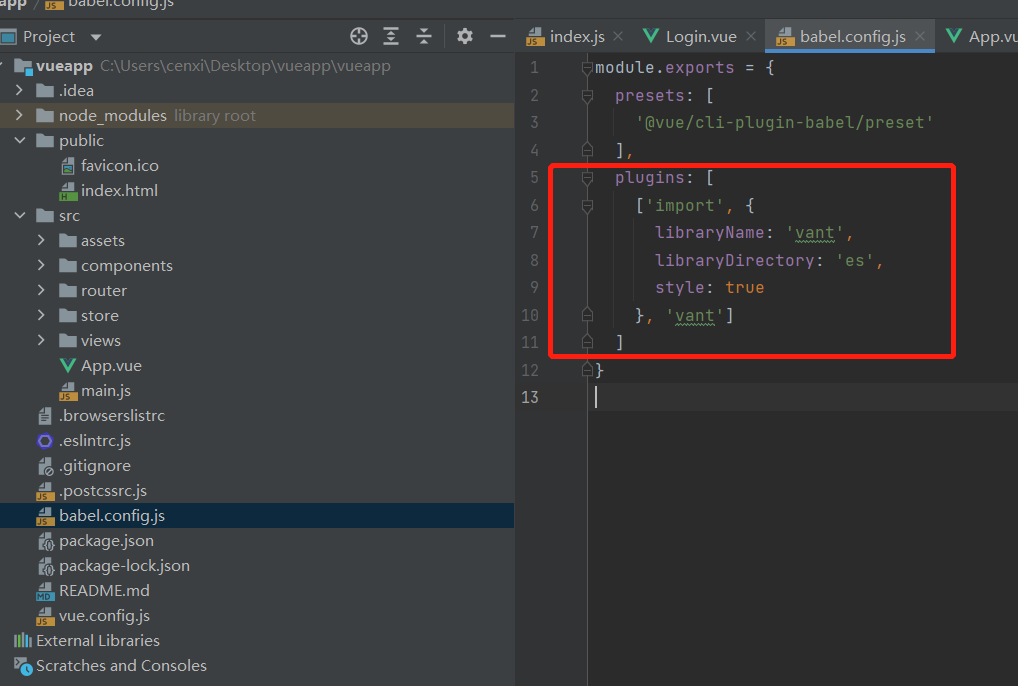Collapse the public folder
Viewport: 1018px width, 686px height.
click(19, 141)
